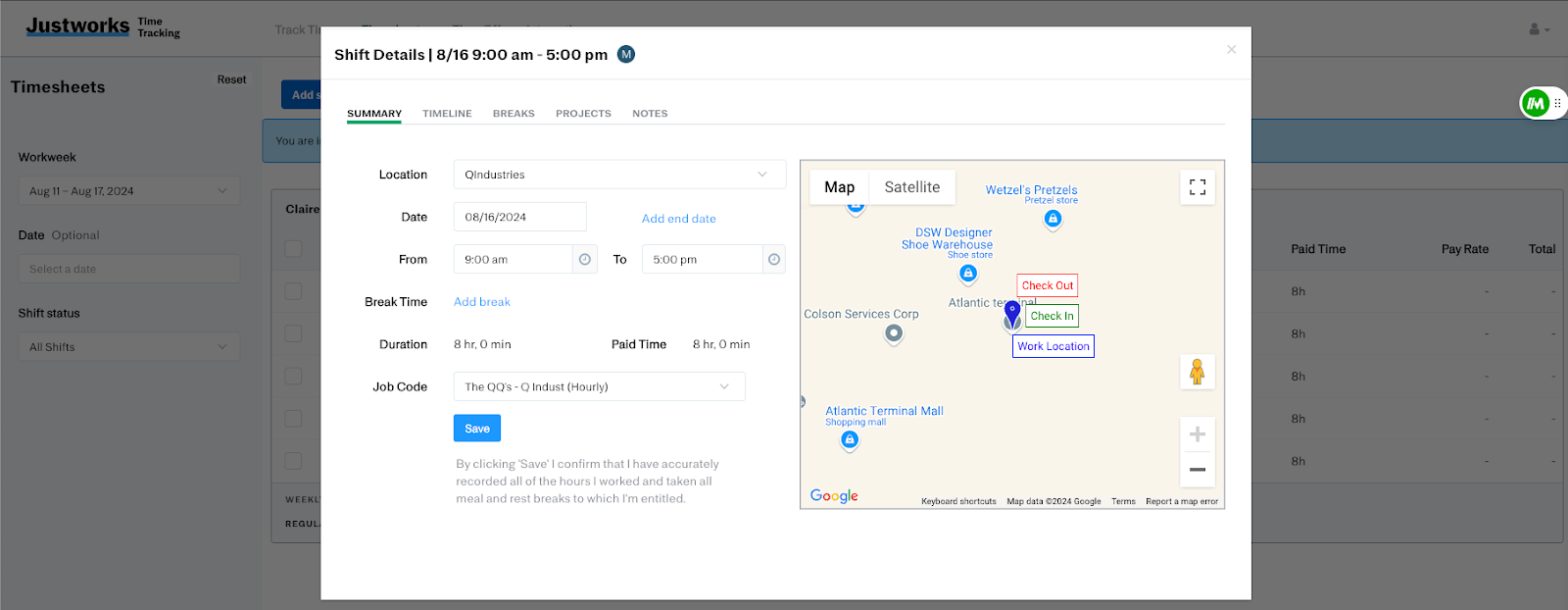The height and width of the screenshot is (610, 1568).
Task: Click the Add break link
Action: click(x=482, y=302)
